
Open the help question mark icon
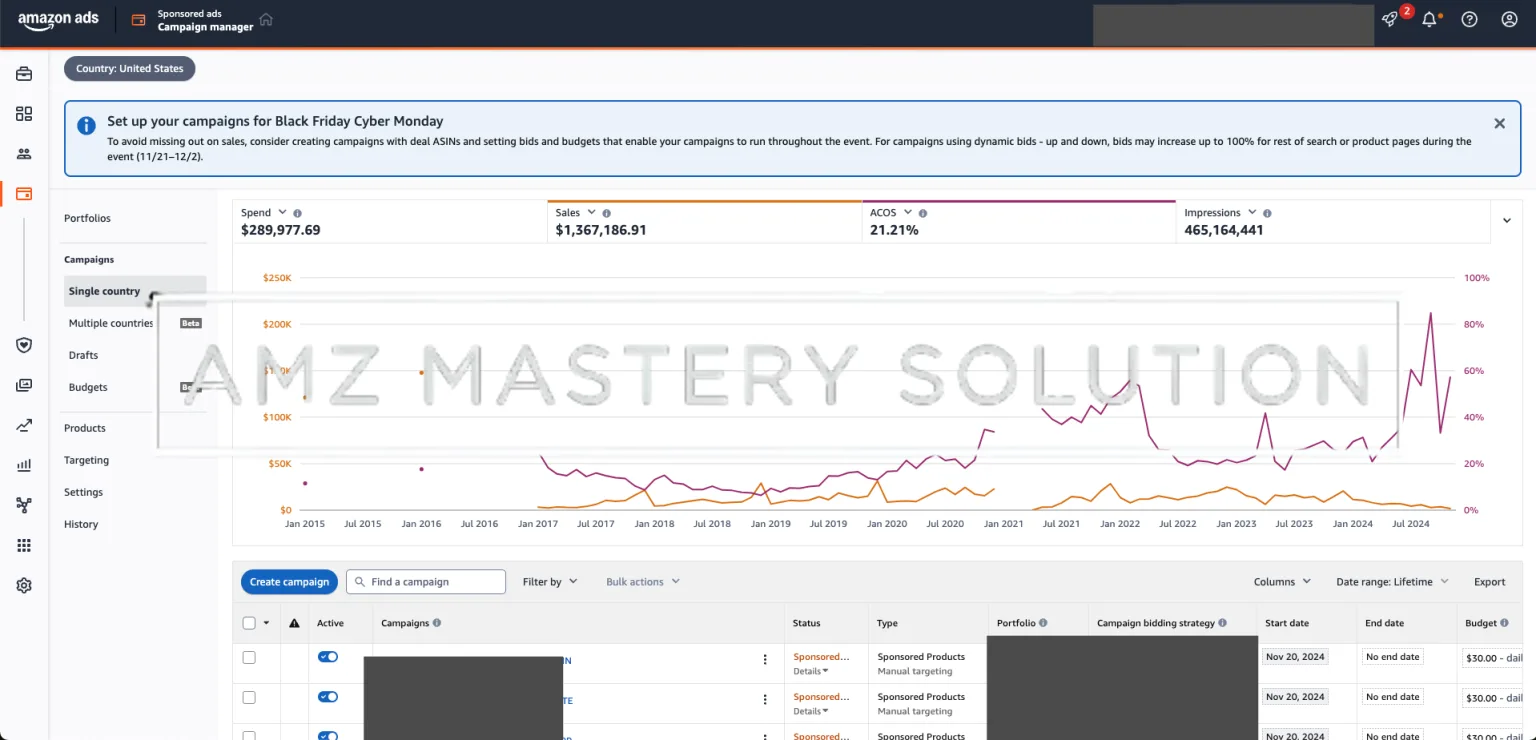[1469, 19]
